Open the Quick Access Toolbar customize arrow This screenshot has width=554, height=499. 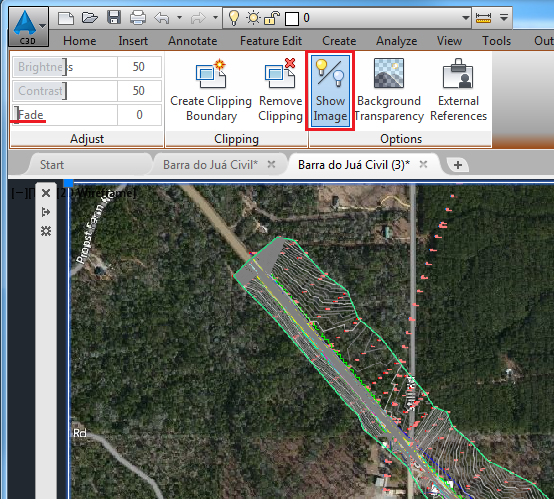[504, 17]
